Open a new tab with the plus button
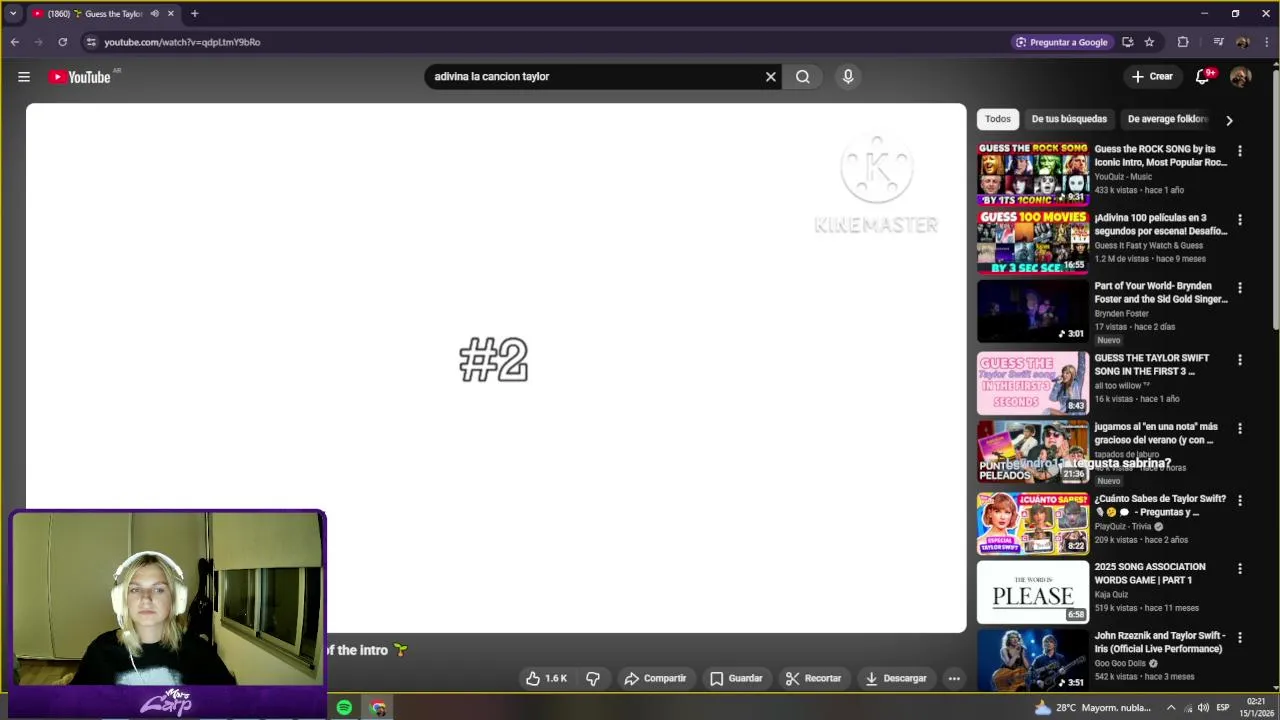1280x720 pixels. tap(194, 14)
